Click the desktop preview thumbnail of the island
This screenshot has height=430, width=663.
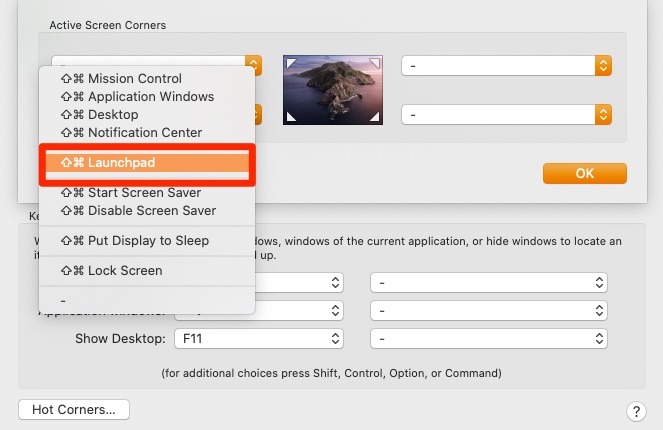coord(333,90)
